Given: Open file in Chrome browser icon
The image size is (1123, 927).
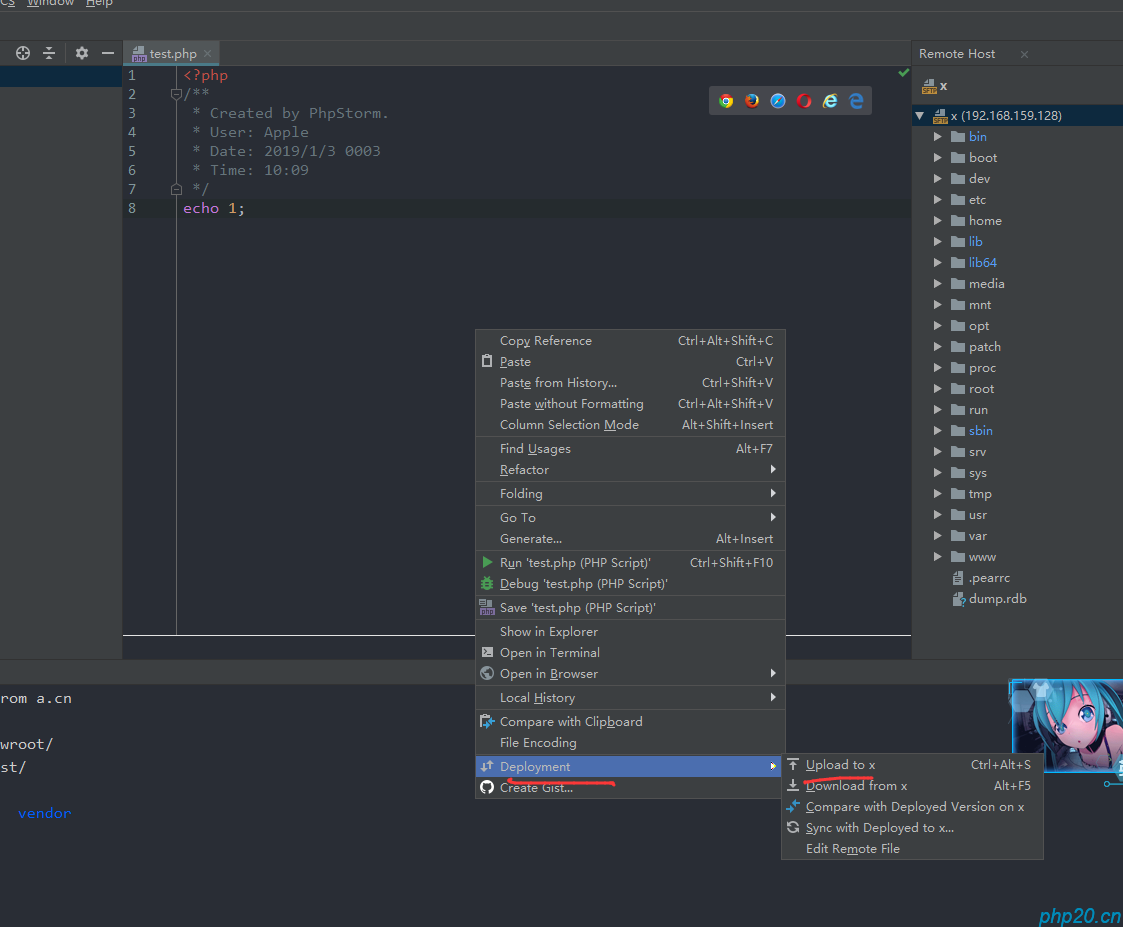Looking at the screenshot, I should click(x=726, y=100).
